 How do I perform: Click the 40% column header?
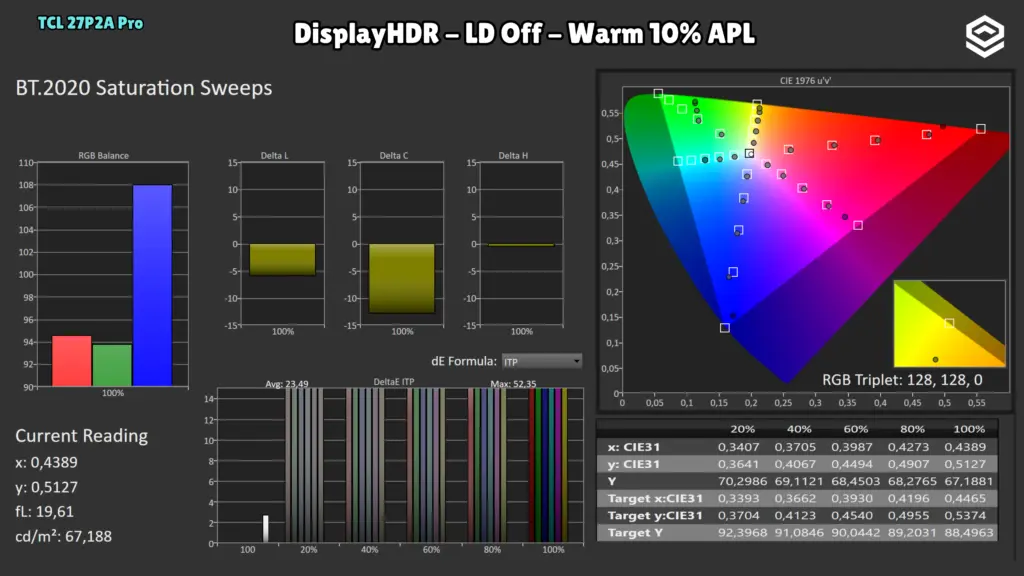(799, 429)
